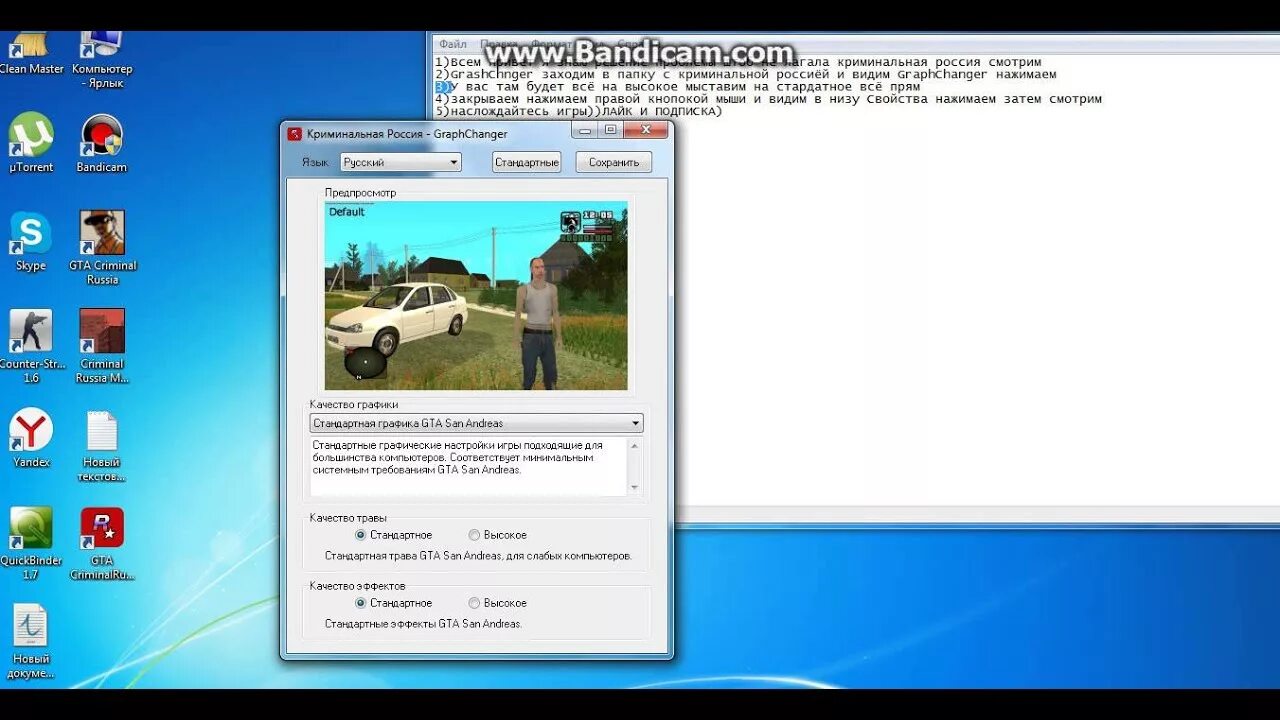
Task: Open the Компьютер - Ярлык desktop shortcut
Action: (x=102, y=60)
